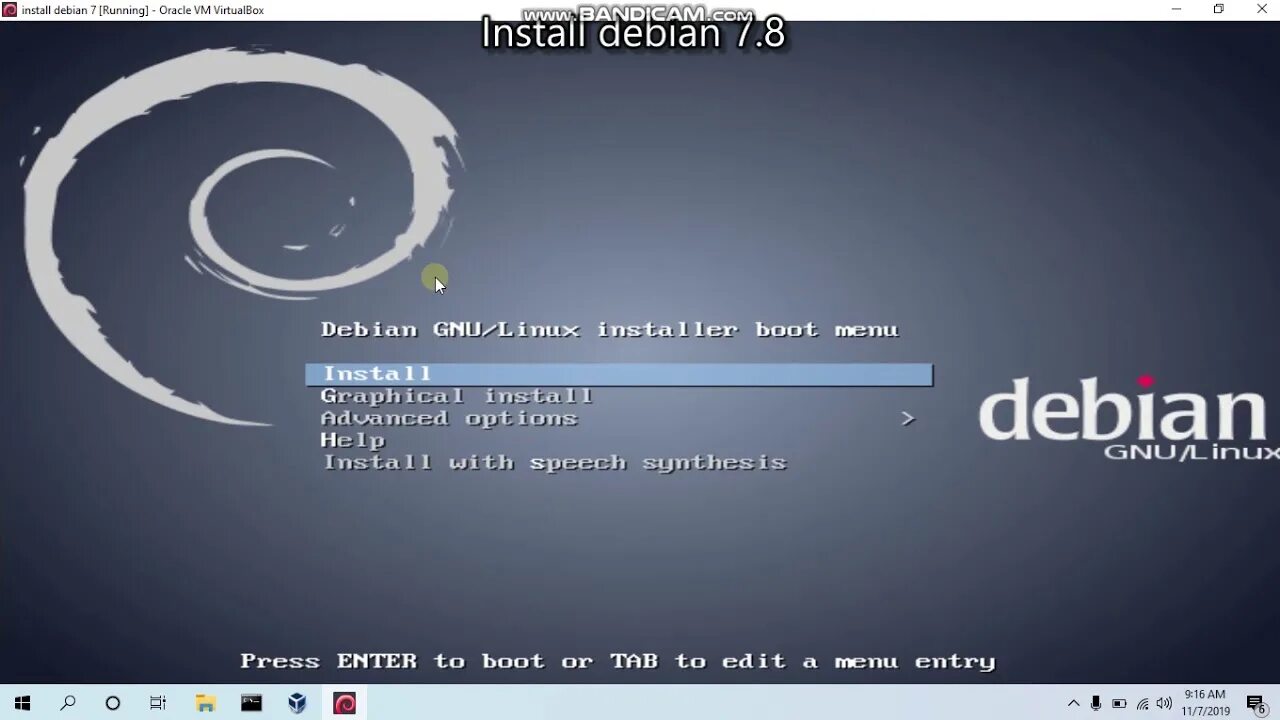Click the VirtualBox window title icon
Image resolution: width=1280 pixels, height=720 pixels.
[x=10, y=10]
